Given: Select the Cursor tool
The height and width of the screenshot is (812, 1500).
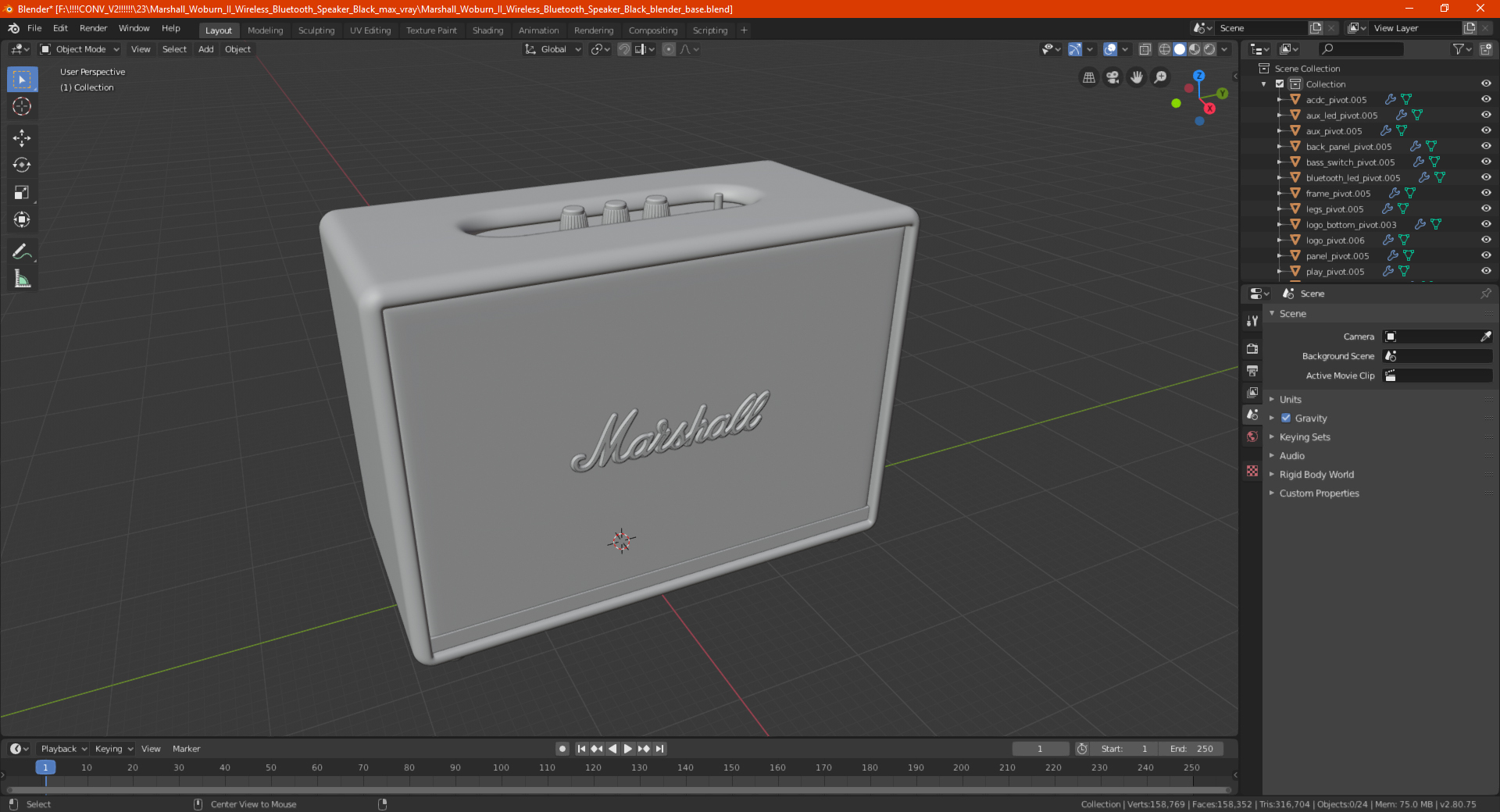Looking at the screenshot, I should (22, 107).
